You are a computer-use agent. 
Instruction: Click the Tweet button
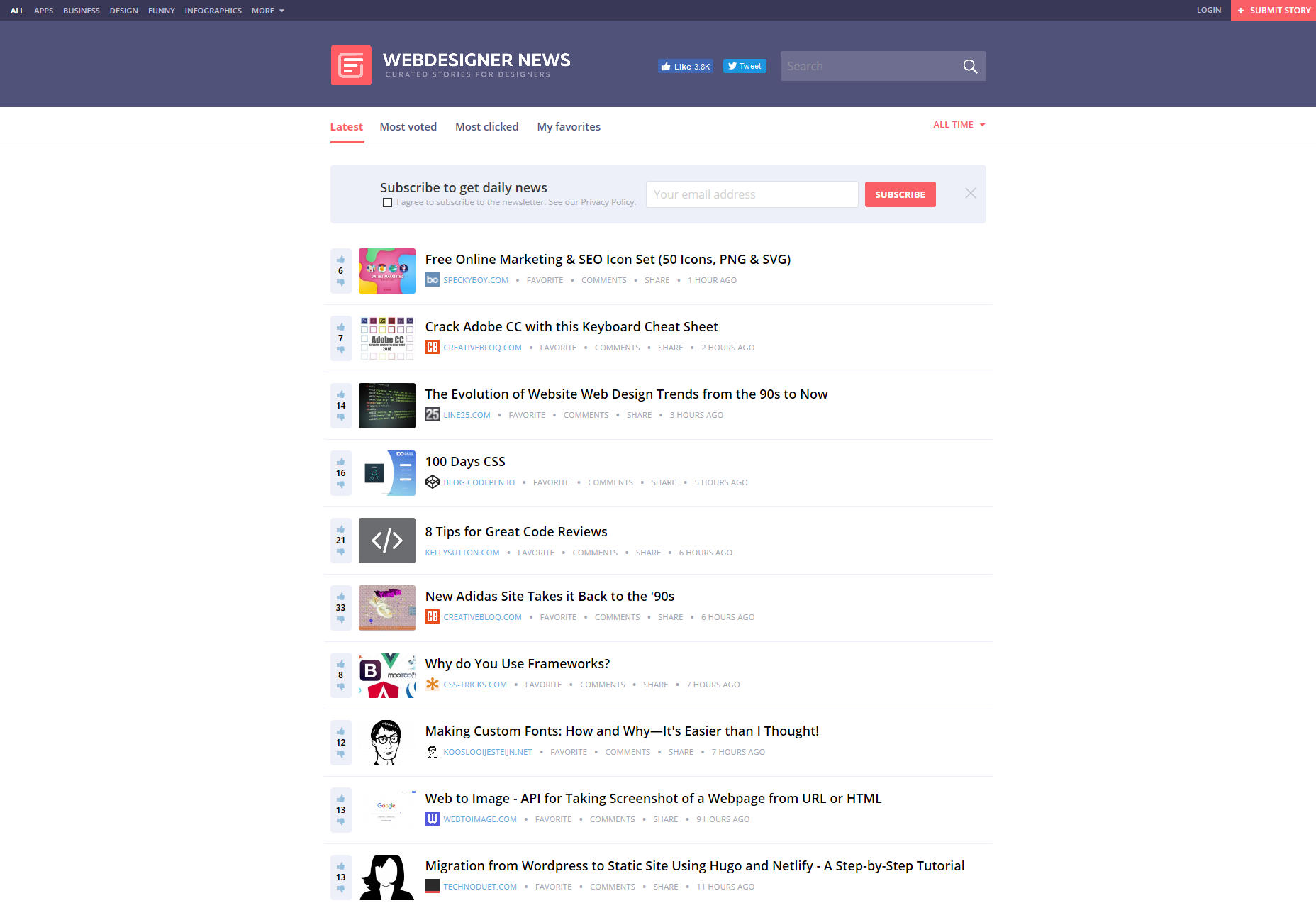(745, 66)
